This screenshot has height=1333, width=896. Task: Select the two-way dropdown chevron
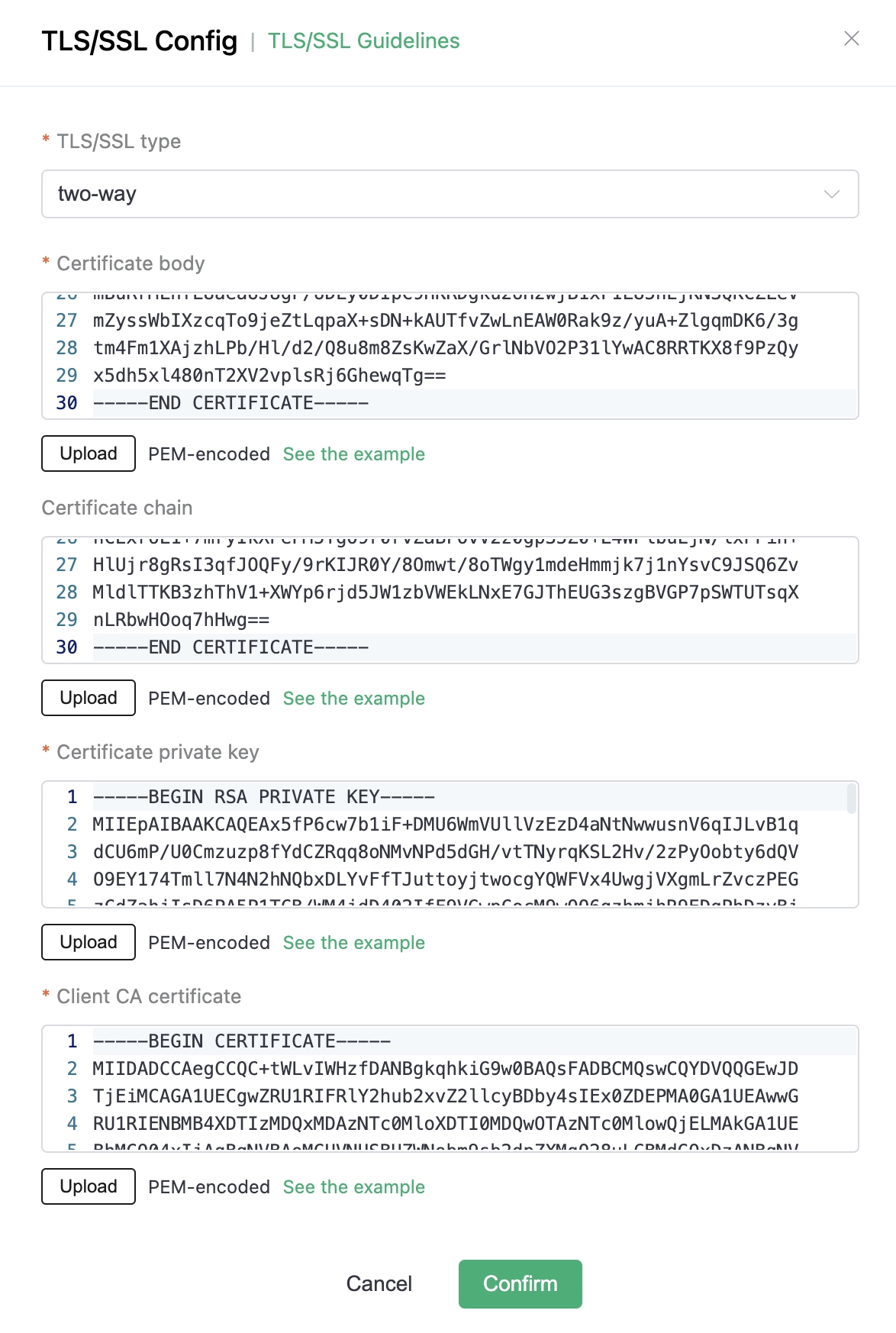click(x=834, y=195)
